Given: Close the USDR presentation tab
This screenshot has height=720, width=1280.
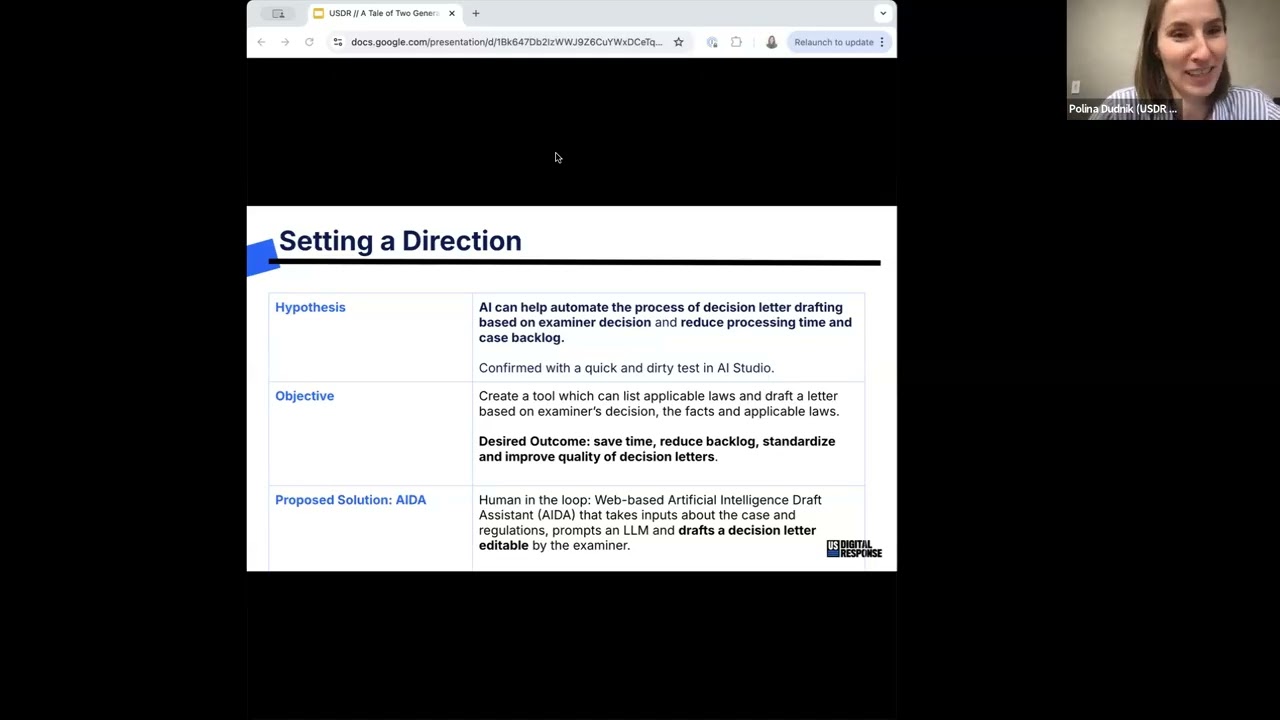Looking at the screenshot, I should click(x=452, y=13).
